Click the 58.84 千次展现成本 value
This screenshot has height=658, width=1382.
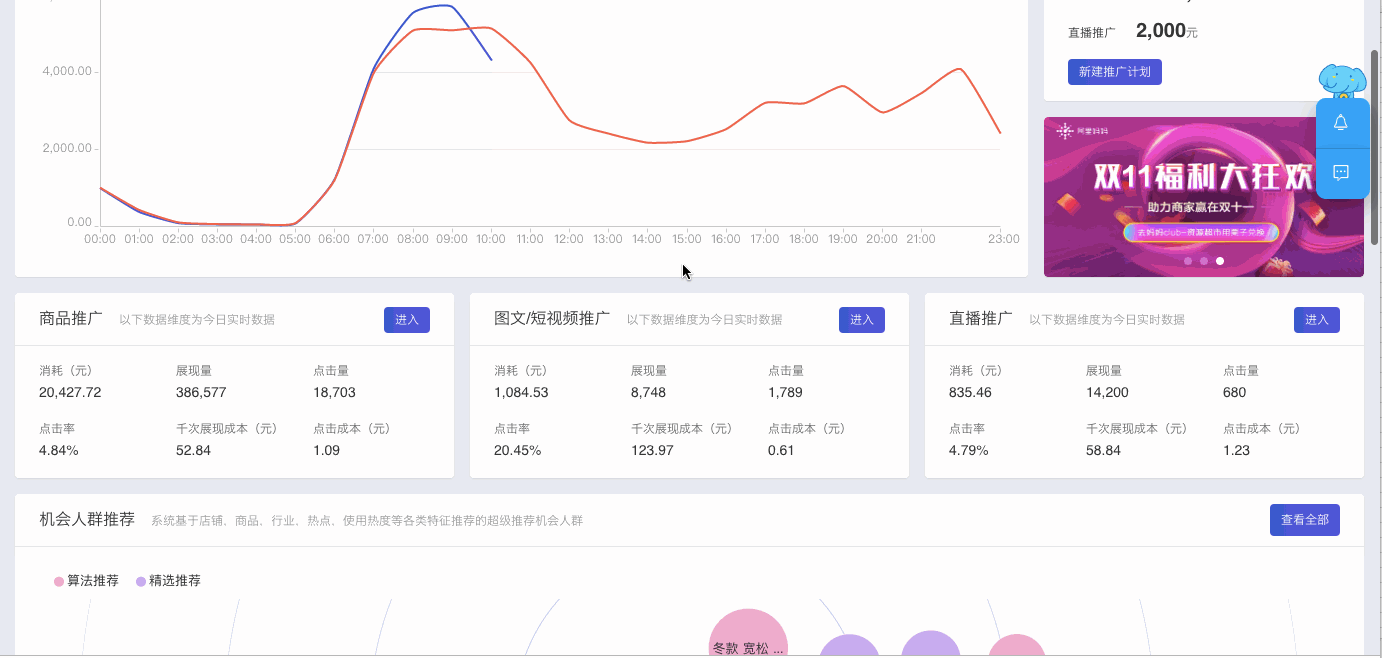(x=1103, y=450)
